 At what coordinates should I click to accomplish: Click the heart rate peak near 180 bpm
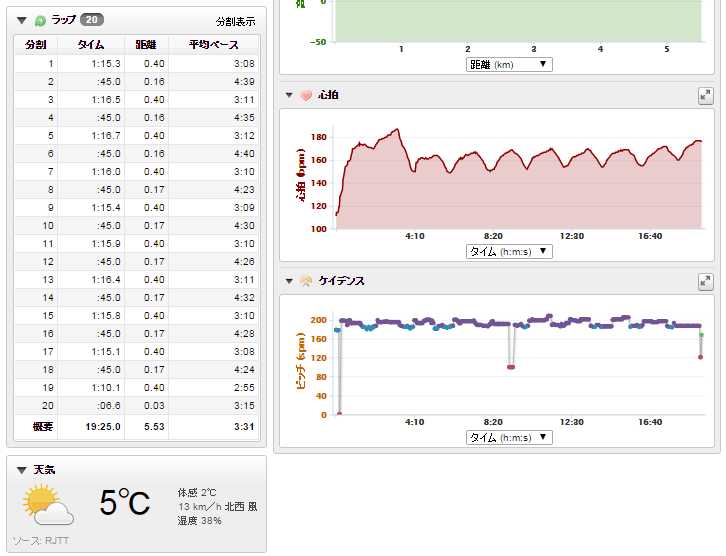tap(397, 130)
